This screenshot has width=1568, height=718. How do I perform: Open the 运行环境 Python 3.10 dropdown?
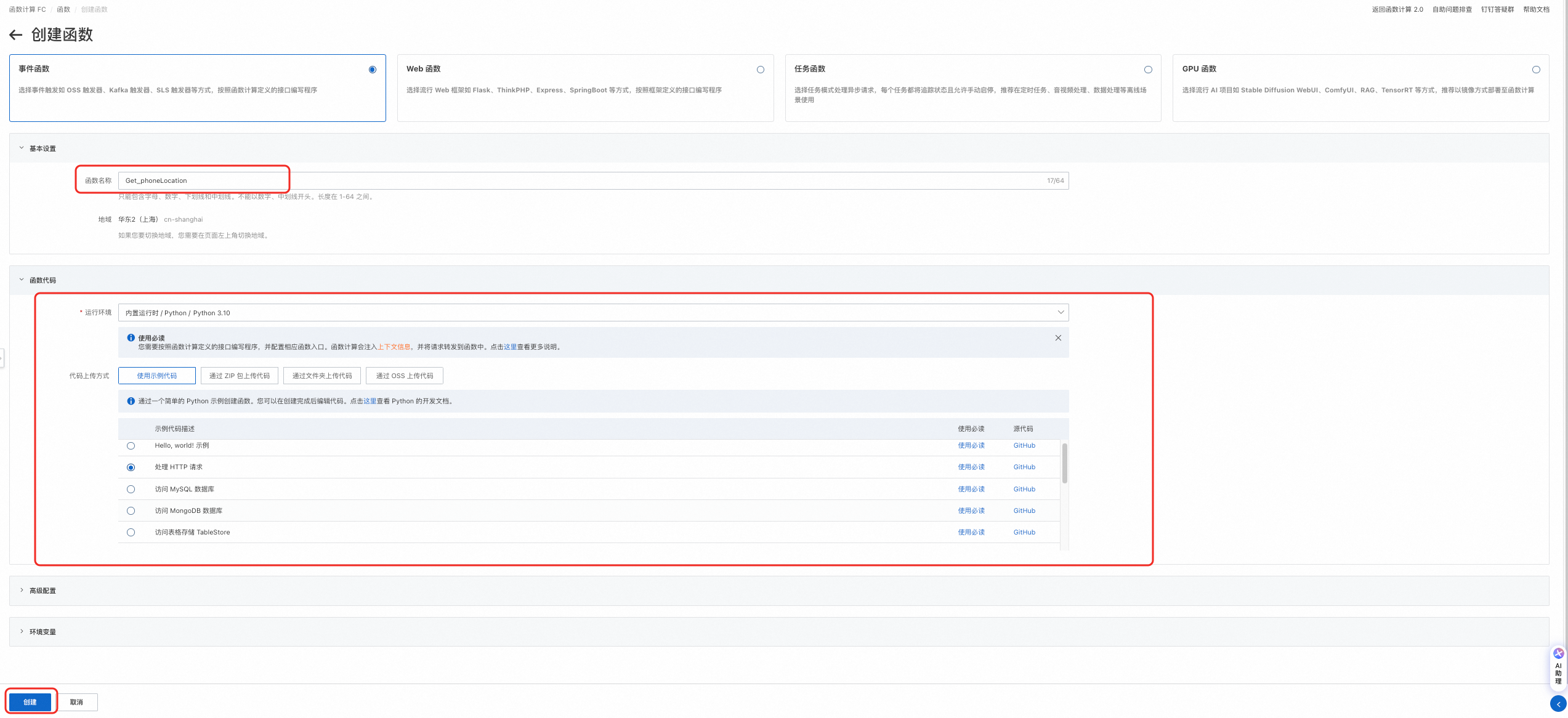(593, 313)
